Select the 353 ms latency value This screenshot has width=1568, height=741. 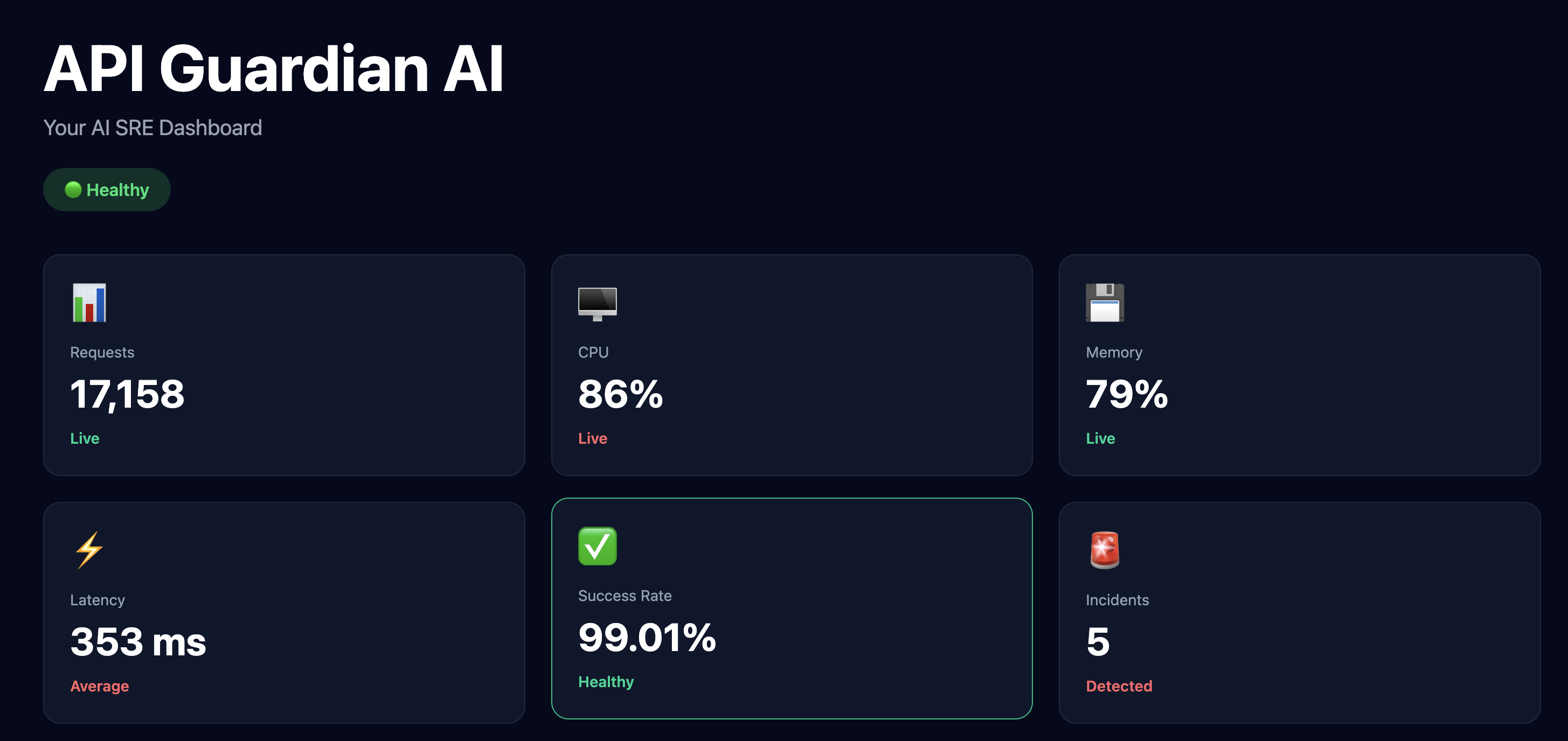(138, 641)
